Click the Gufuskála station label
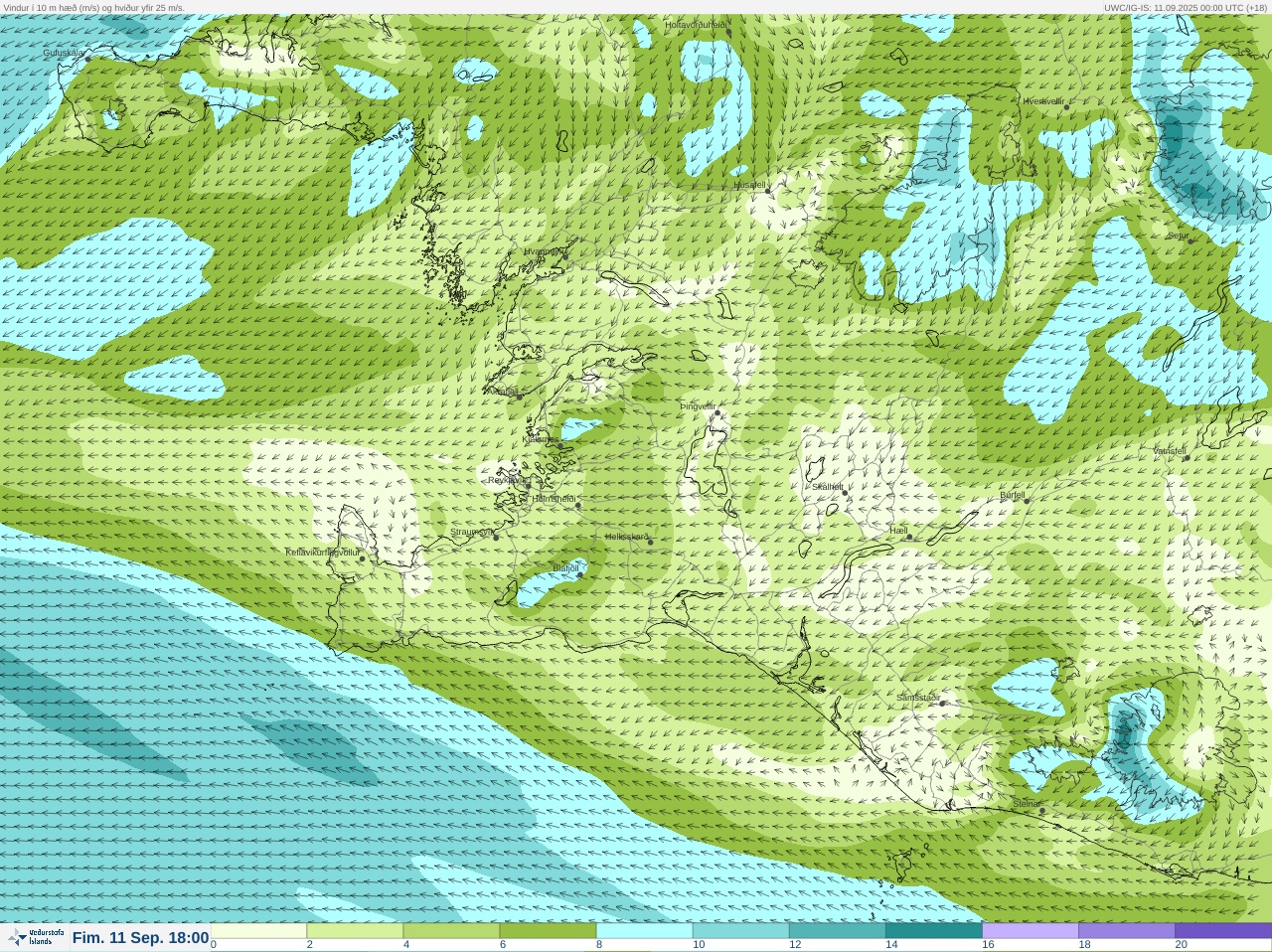This screenshot has height=952, width=1272. (x=64, y=52)
